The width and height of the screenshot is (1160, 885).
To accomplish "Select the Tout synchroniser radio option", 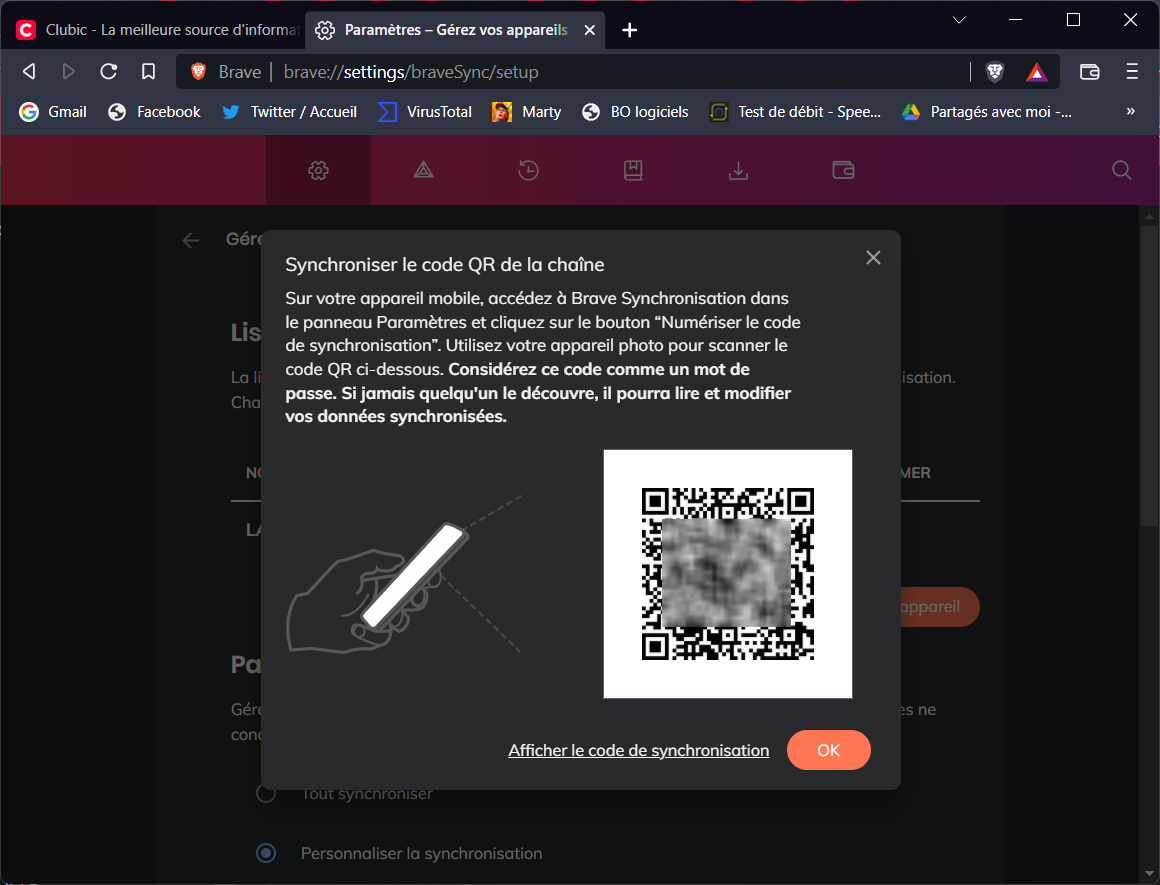I will pyautogui.click(x=266, y=793).
